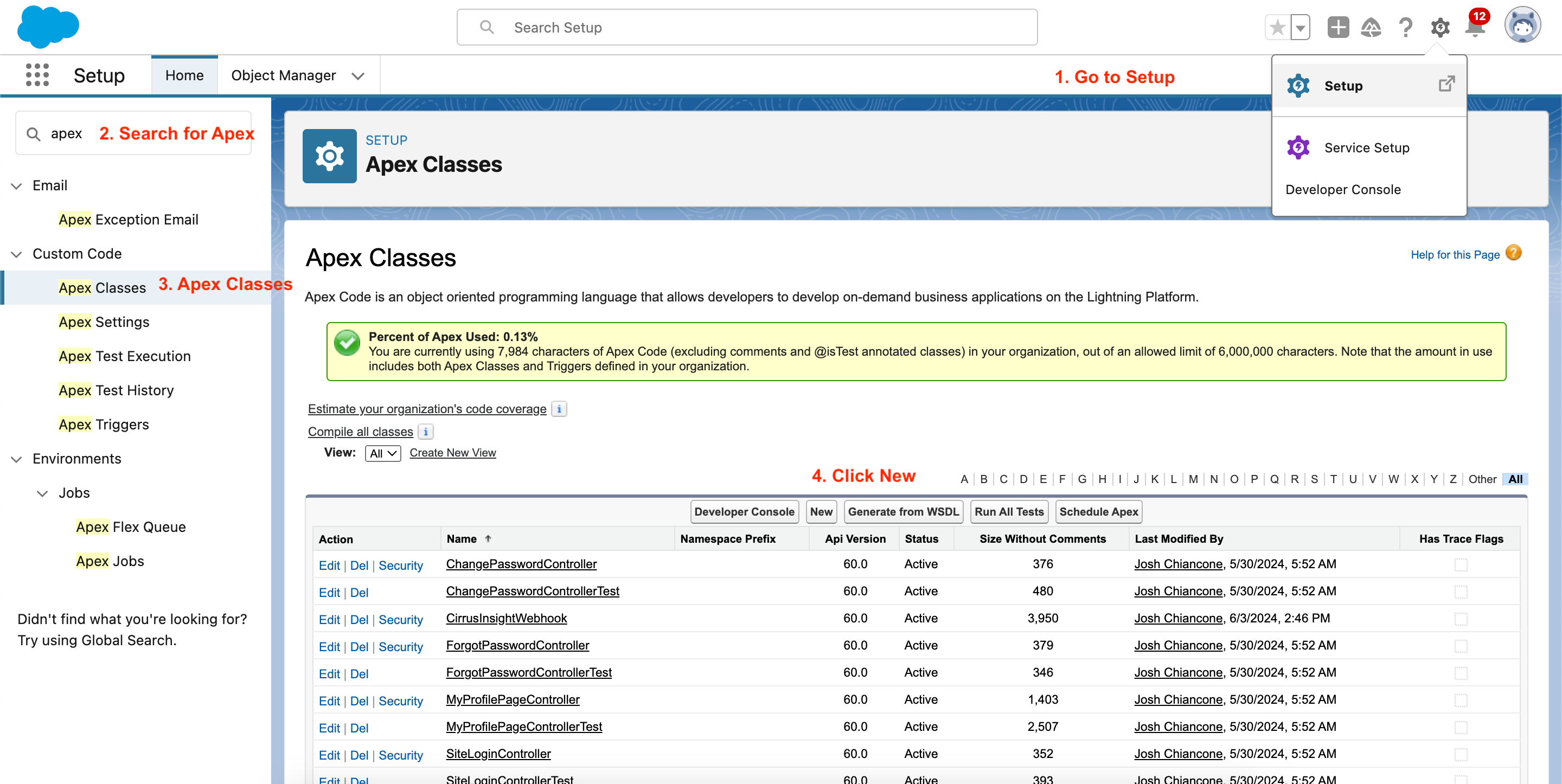Click the Developer Console button above table
Viewport: 1562px width, 784px height.
[x=744, y=512]
